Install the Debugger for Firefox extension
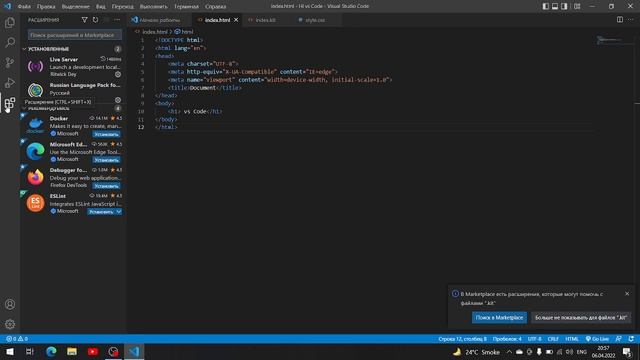This screenshot has width=640, height=360. pyautogui.click(x=106, y=186)
